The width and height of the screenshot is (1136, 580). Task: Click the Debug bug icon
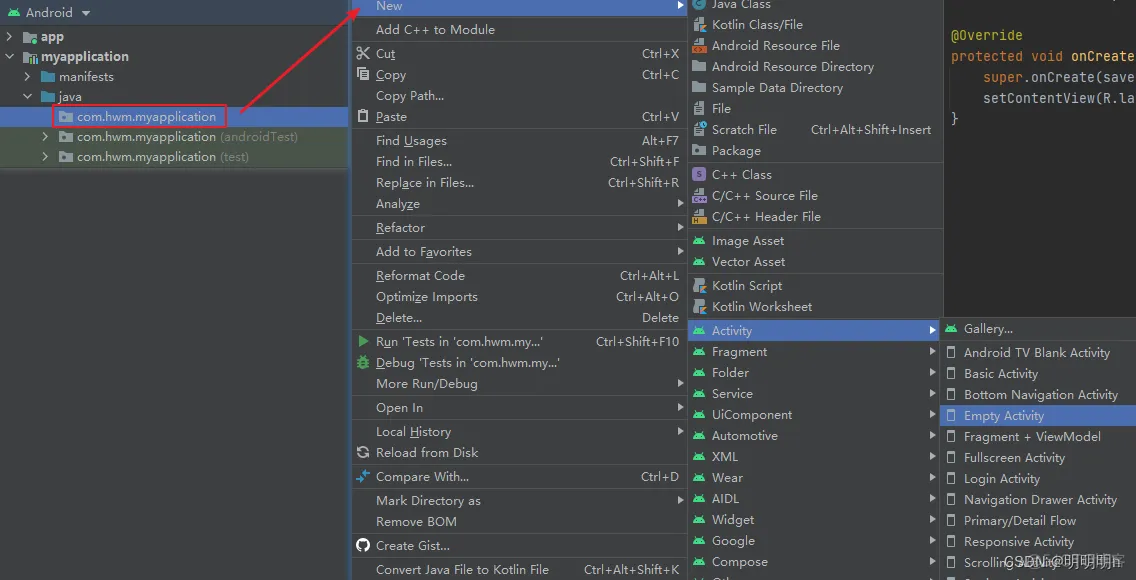coord(363,362)
